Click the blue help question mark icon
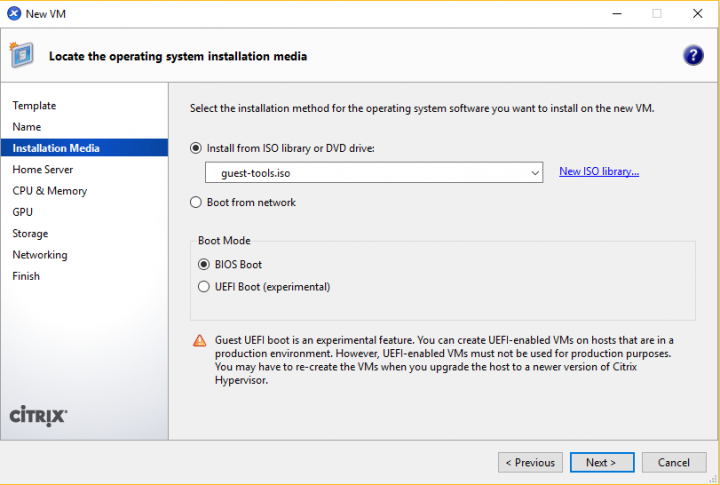The height and width of the screenshot is (485, 720). pyautogui.click(x=693, y=55)
